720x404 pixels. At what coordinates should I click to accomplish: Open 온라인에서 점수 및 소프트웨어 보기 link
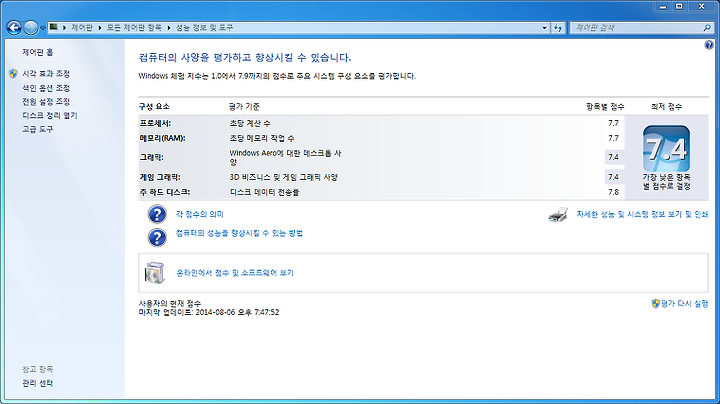[x=235, y=273]
